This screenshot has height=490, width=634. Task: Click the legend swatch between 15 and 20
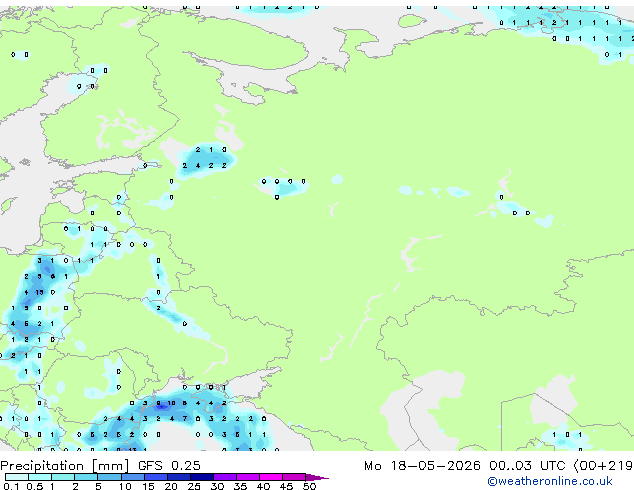point(156,477)
